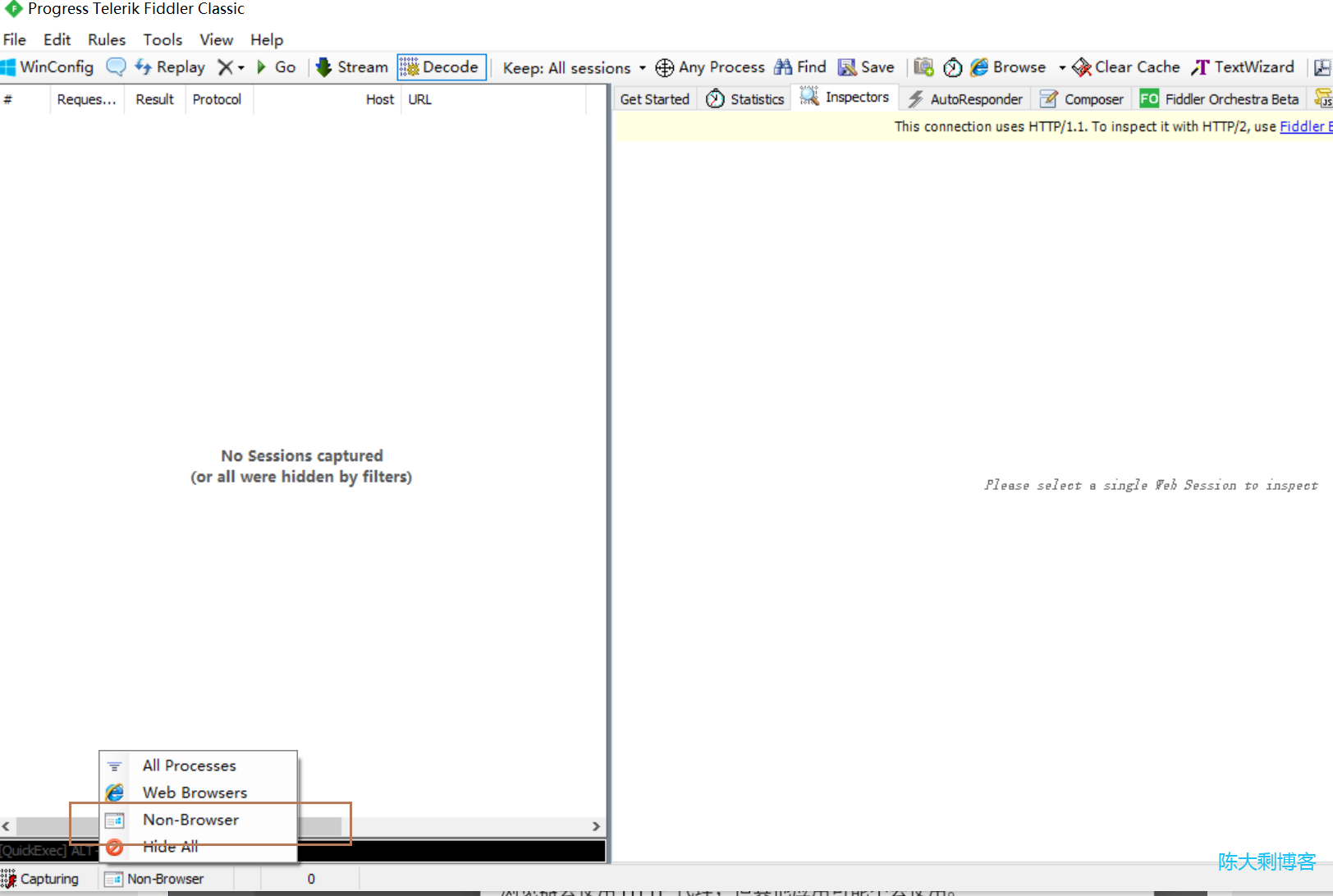
Task: Switch to Inspectors tab
Action: tap(845, 97)
